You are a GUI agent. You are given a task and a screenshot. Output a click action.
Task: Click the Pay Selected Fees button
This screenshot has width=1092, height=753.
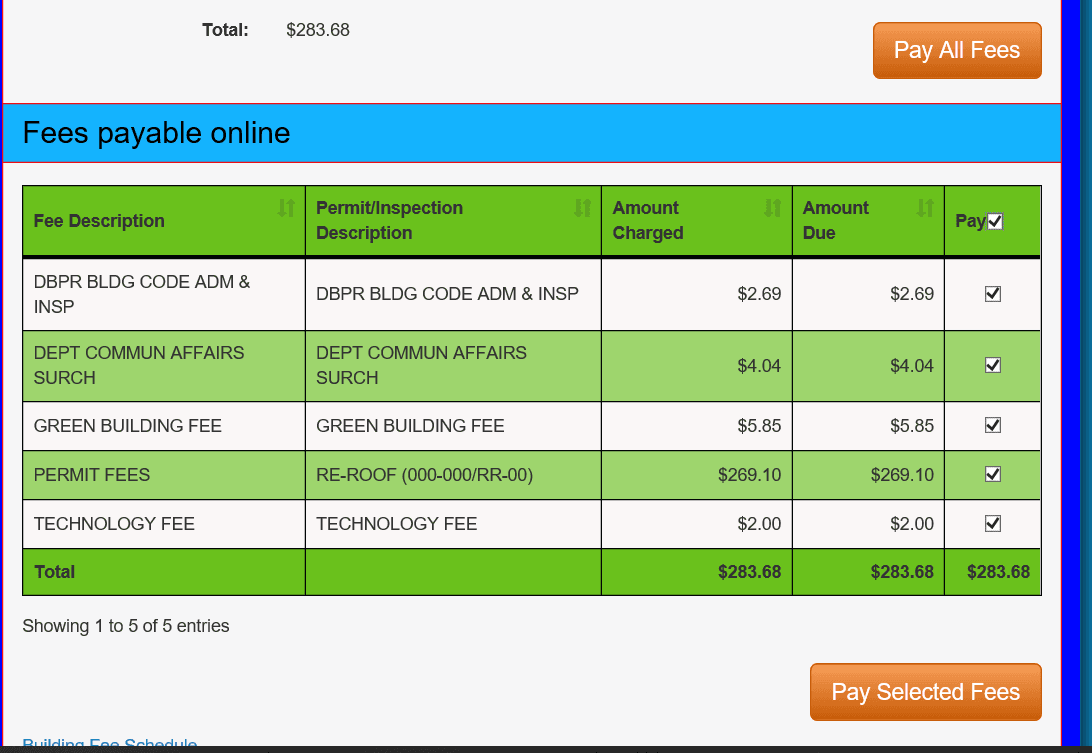[925, 691]
